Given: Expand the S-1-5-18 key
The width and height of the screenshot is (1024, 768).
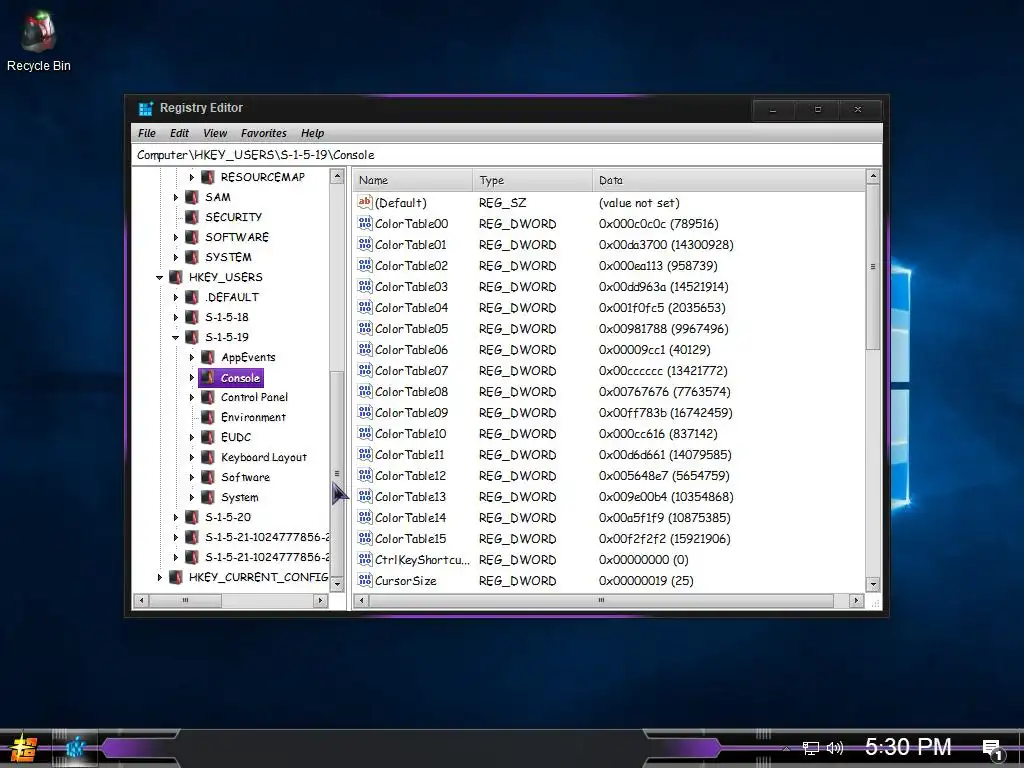Looking at the screenshot, I should pos(176,317).
